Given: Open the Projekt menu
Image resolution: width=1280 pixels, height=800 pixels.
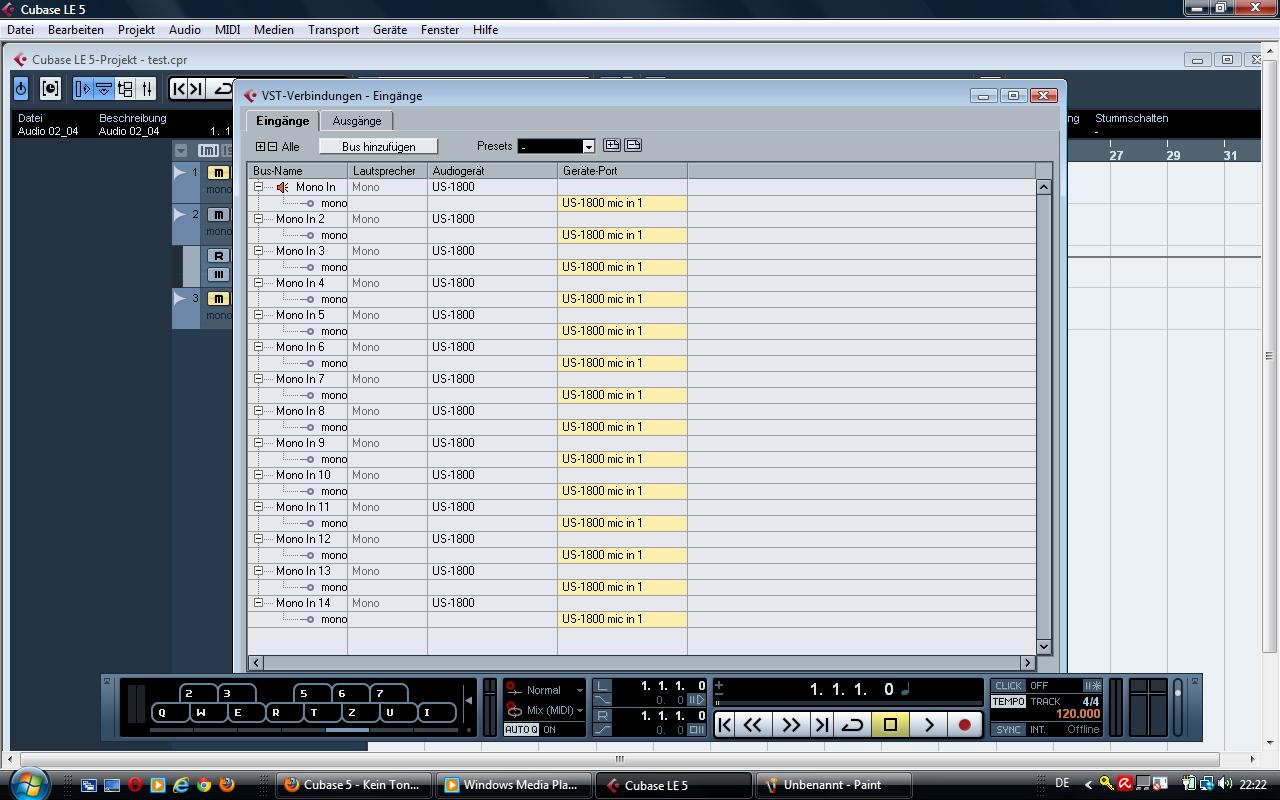Looking at the screenshot, I should (136, 30).
